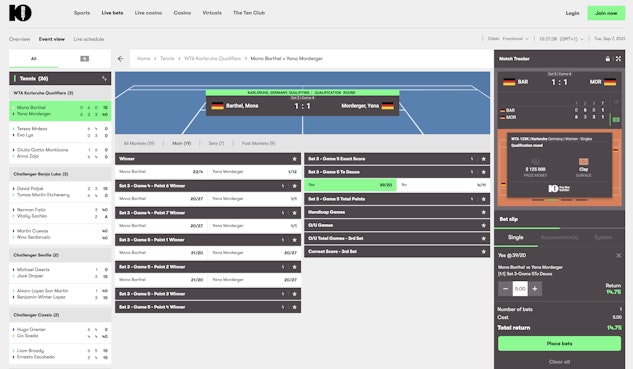This screenshot has width=633, height=369.
Task: Expand O/U Total Games - 3rd Set market
Action: (397, 238)
